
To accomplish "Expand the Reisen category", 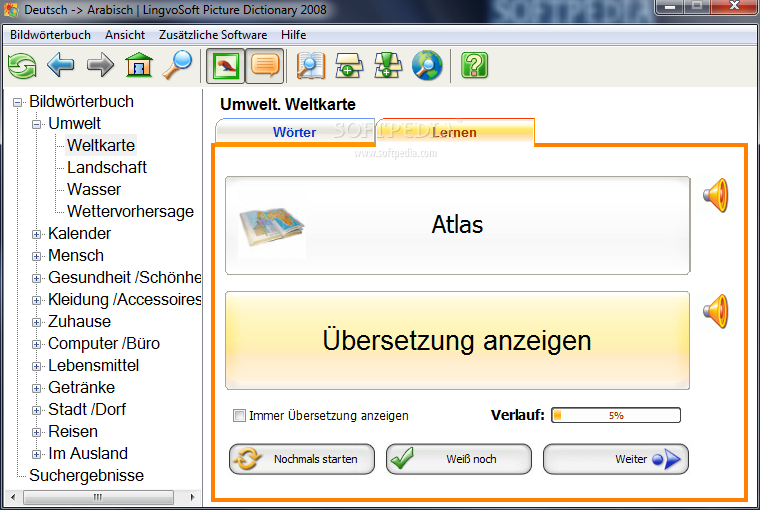I will coord(36,432).
